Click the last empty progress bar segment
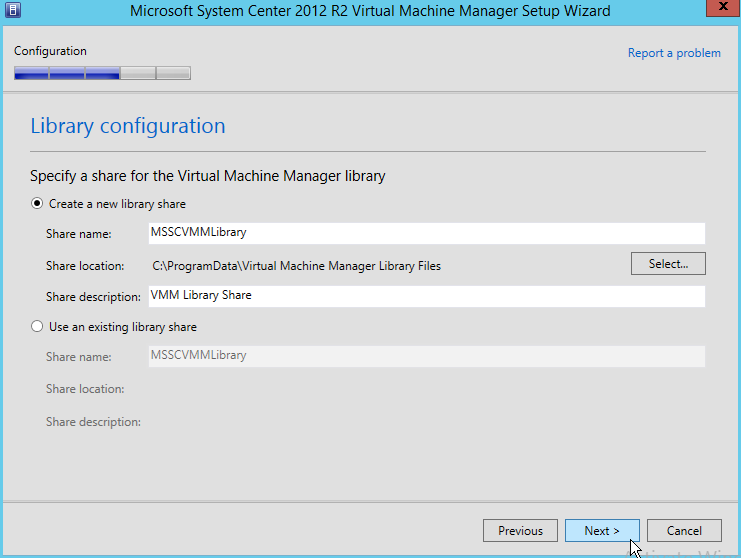 [x=173, y=73]
